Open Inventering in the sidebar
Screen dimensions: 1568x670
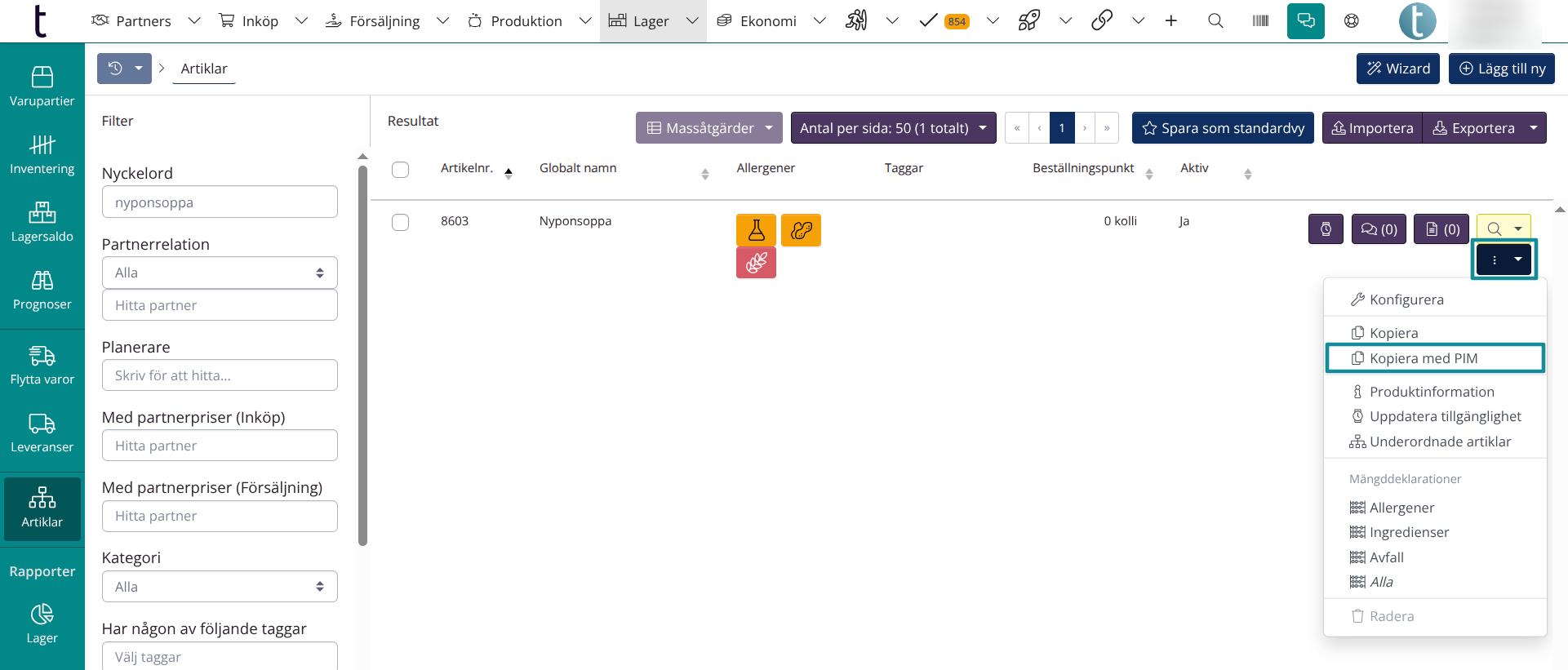(x=42, y=154)
